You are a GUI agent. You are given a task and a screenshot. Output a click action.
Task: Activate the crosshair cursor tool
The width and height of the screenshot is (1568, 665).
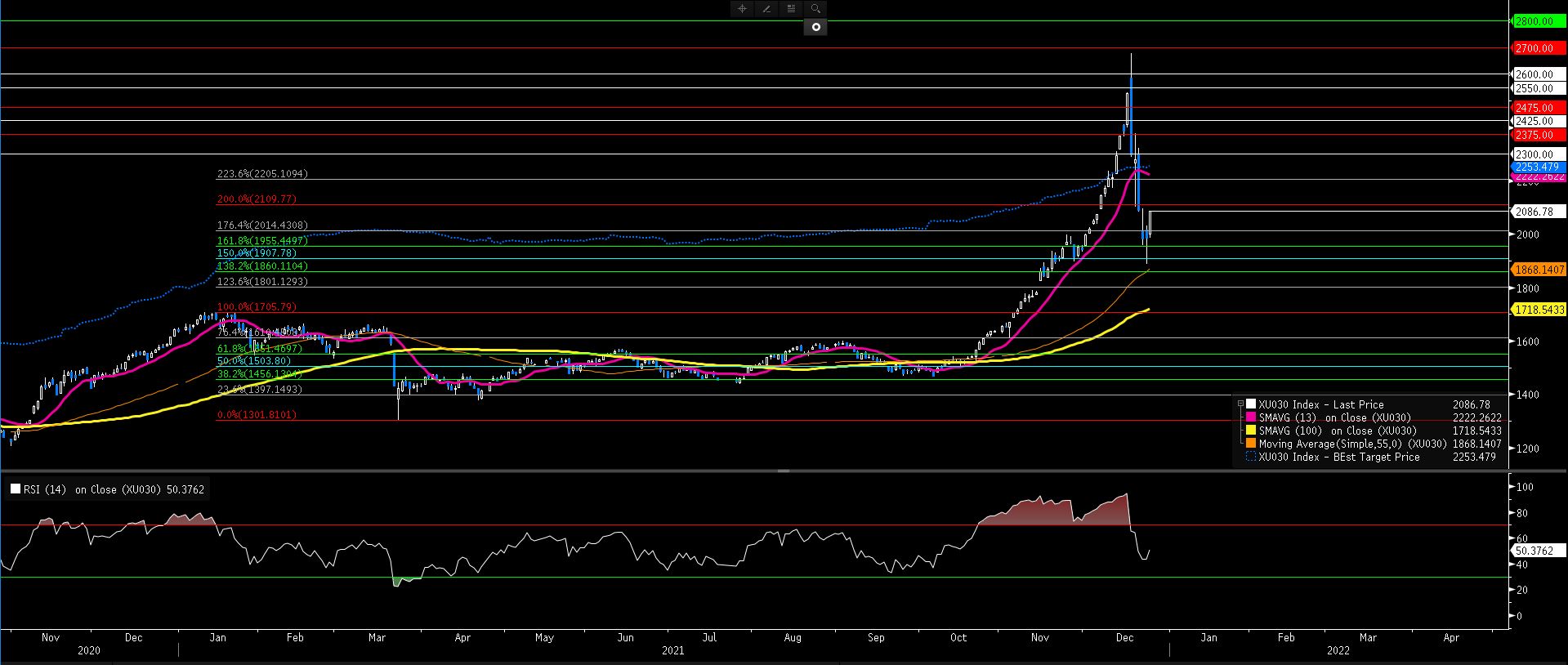pos(742,9)
